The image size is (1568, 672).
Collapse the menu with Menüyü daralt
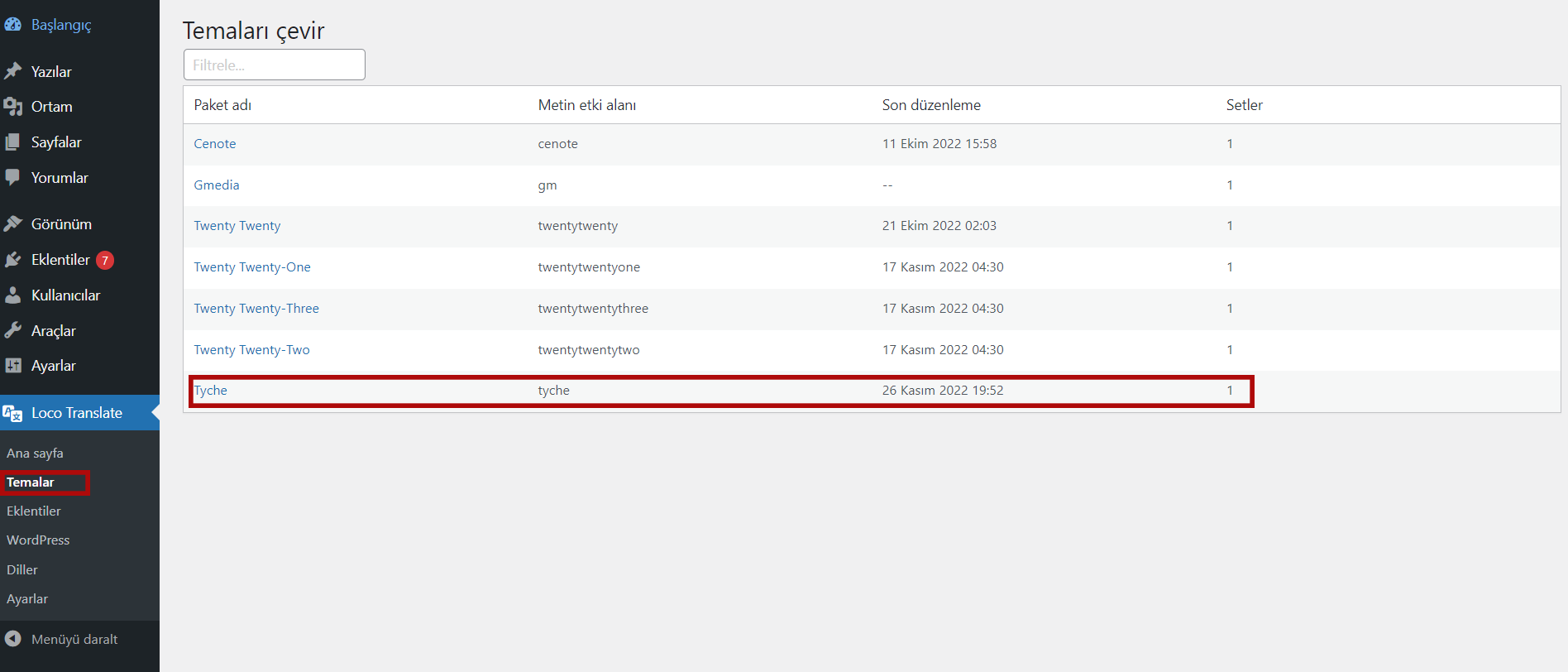pyautogui.click(x=74, y=639)
